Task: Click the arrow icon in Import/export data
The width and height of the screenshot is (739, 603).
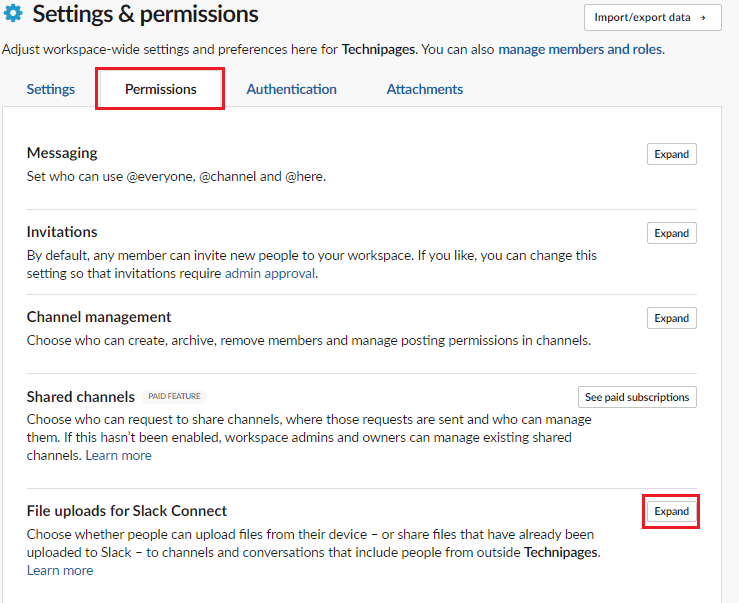Action: click(703, 18)
